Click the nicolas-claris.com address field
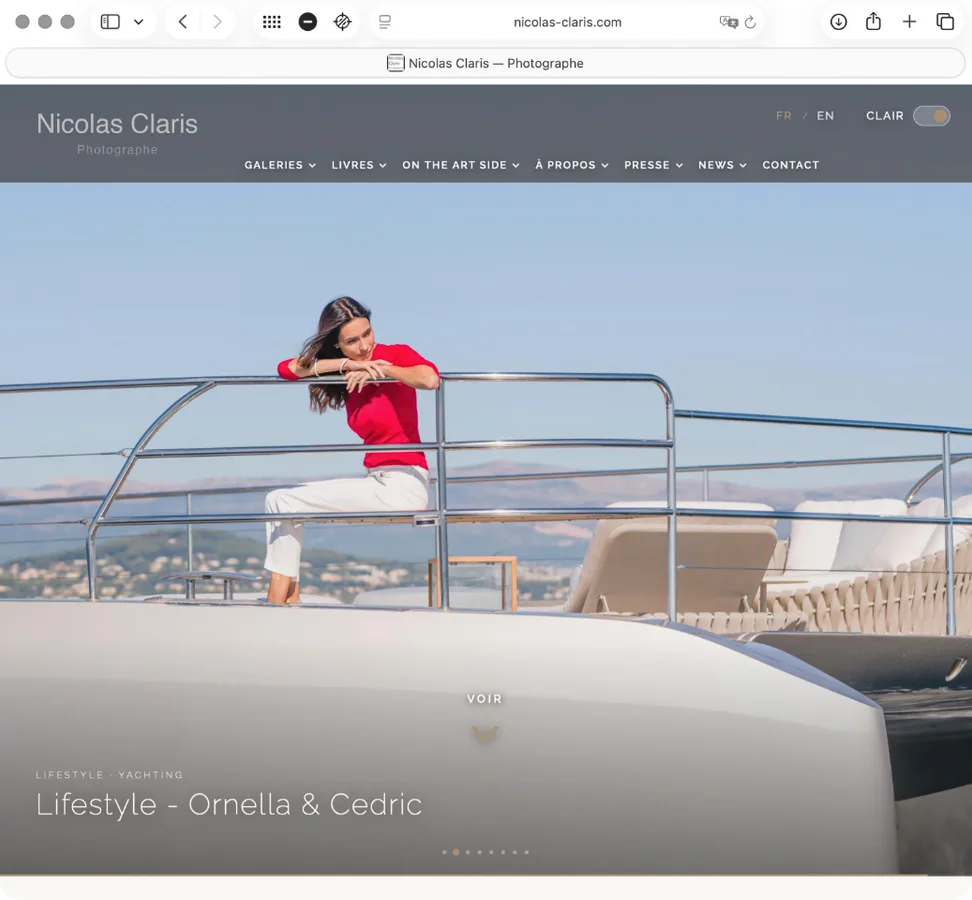The width and height of the screenshot is (972, 900). tap(567, 22)
